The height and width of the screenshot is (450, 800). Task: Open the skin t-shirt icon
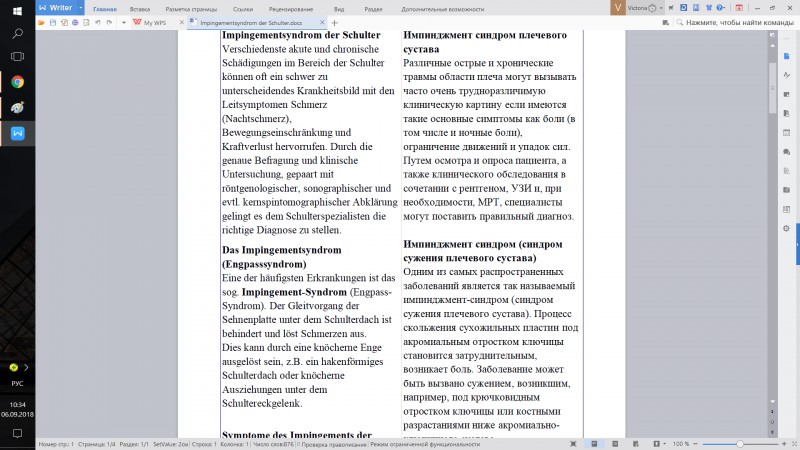[709, 8]
